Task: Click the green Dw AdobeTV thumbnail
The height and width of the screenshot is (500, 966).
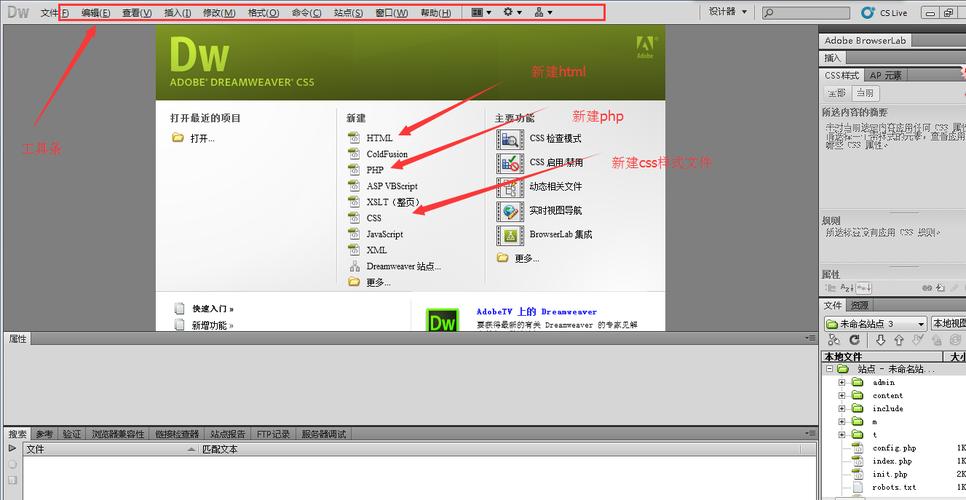Action: 442,319
